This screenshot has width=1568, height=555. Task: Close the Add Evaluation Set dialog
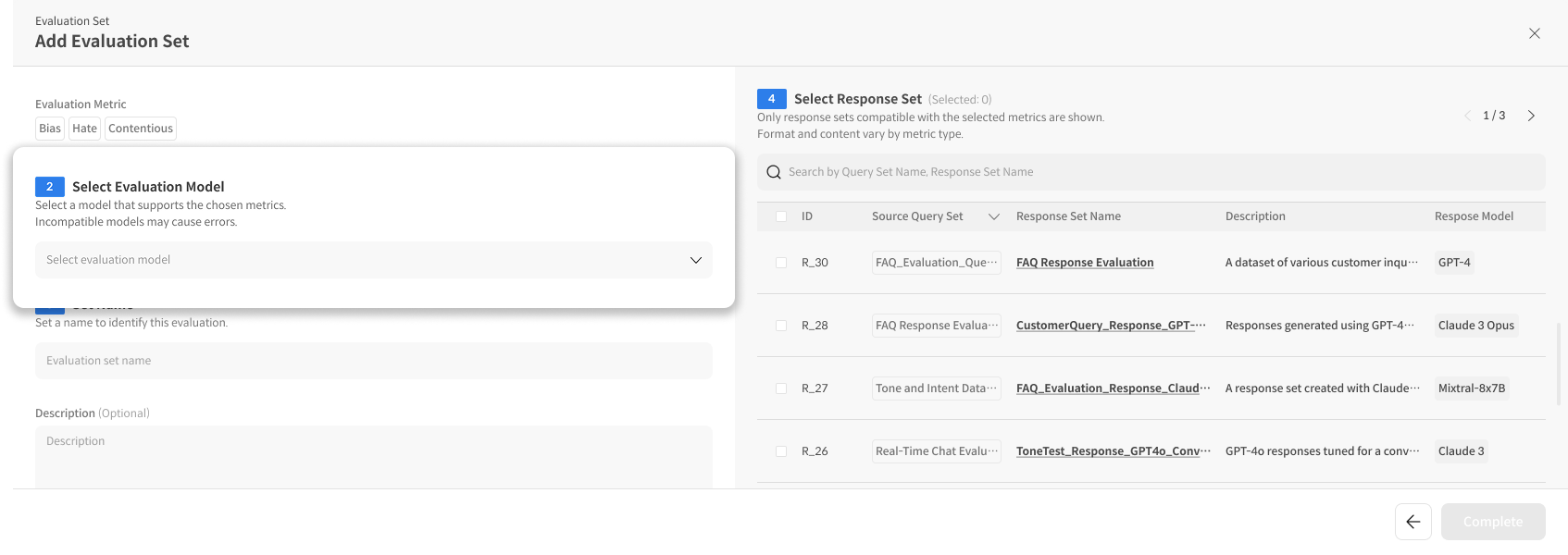(x=1534, y=33)
